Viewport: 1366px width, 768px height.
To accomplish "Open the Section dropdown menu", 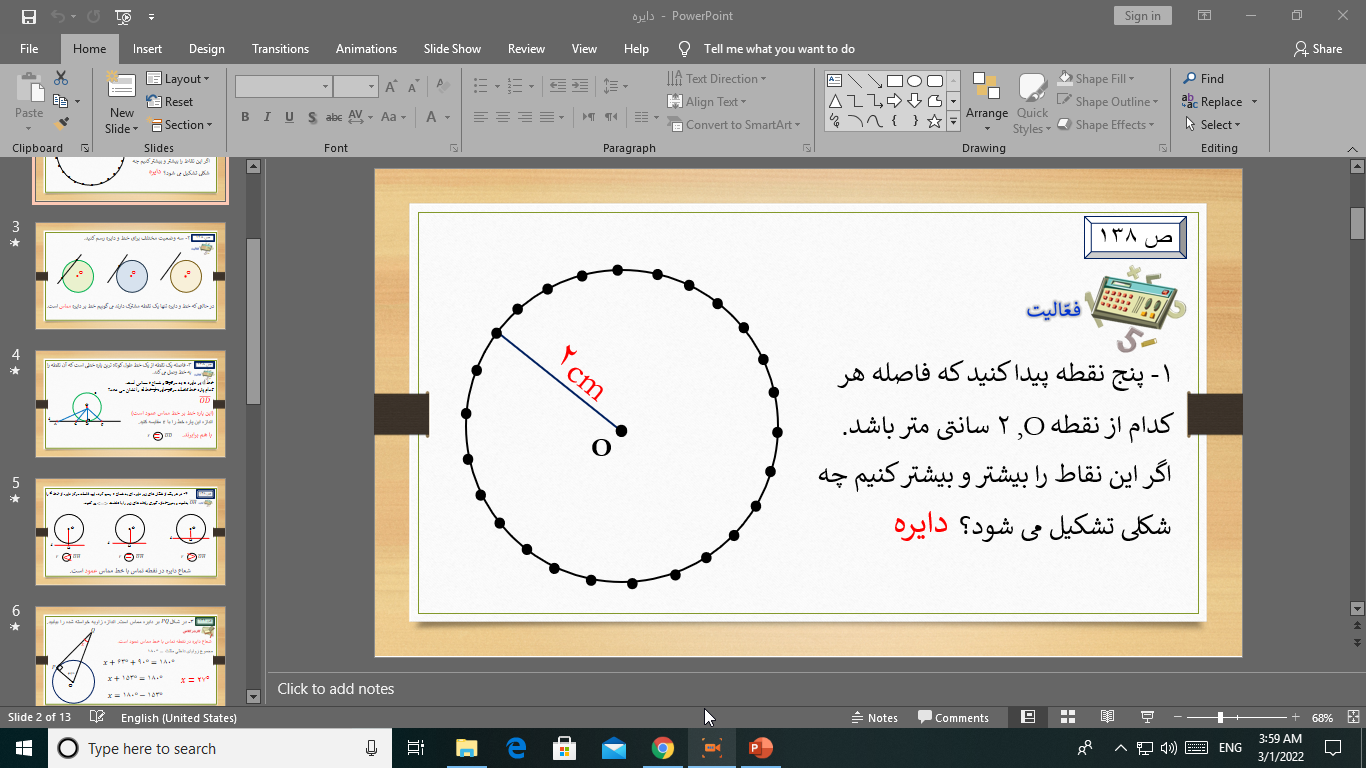I will coord(180,125).
